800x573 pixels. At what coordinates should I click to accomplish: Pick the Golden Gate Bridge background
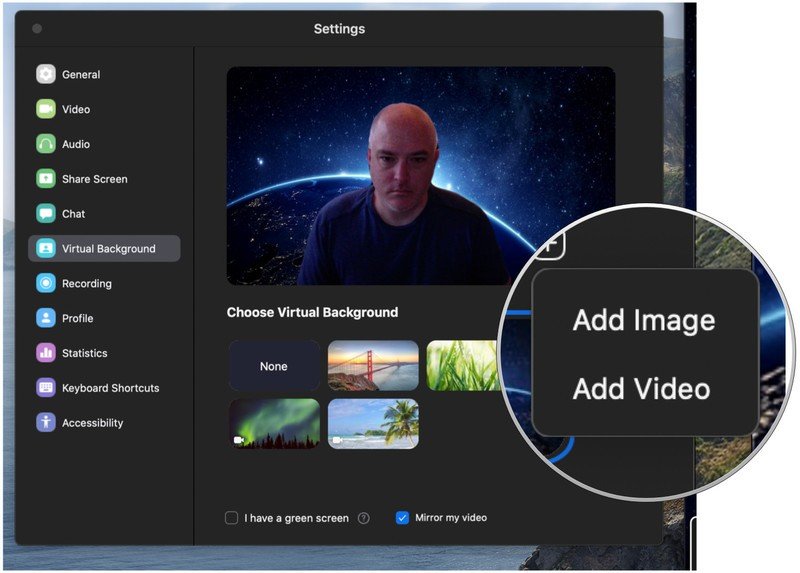373,366
